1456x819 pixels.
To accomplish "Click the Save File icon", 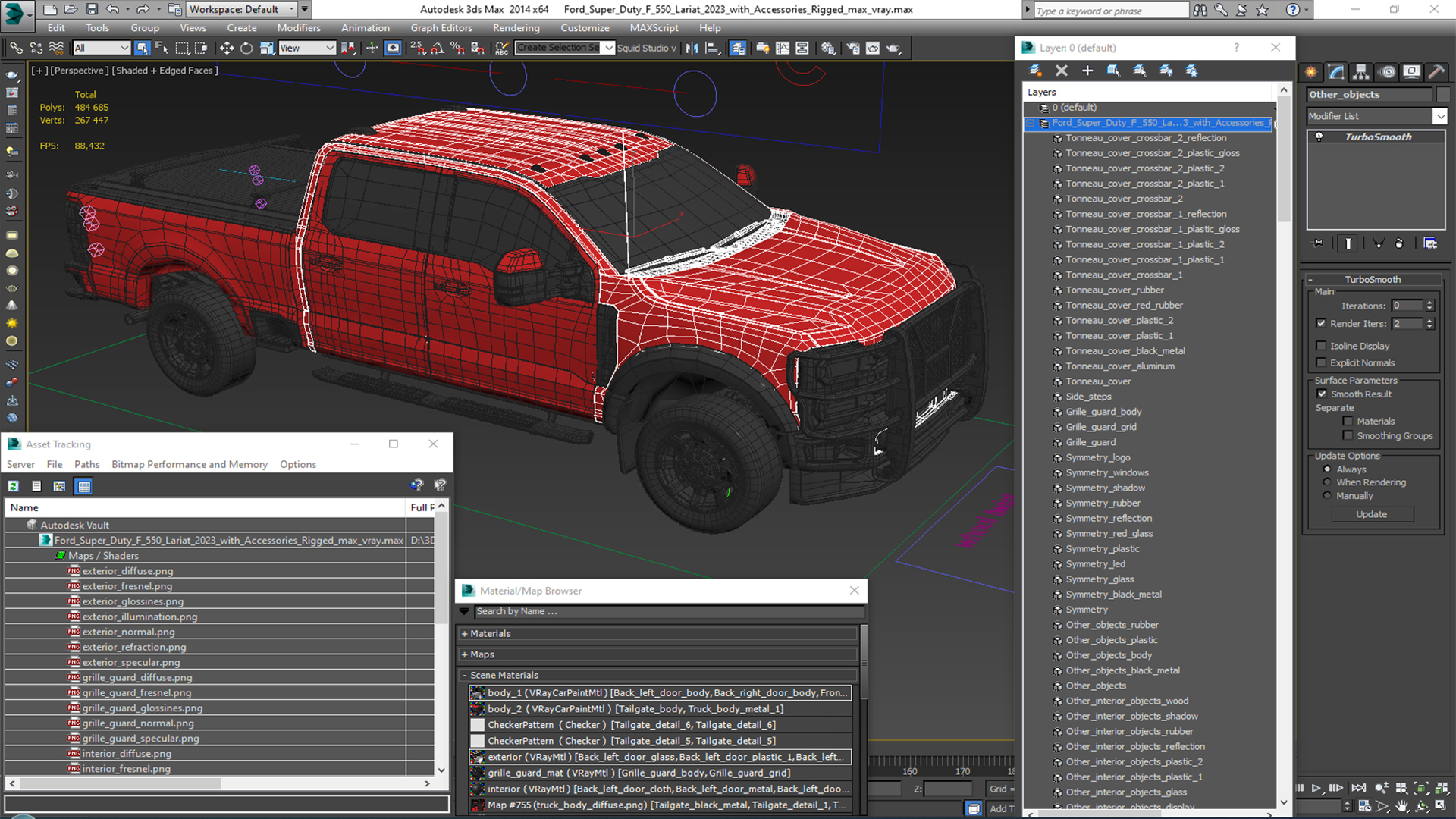I will click(91, 9).
